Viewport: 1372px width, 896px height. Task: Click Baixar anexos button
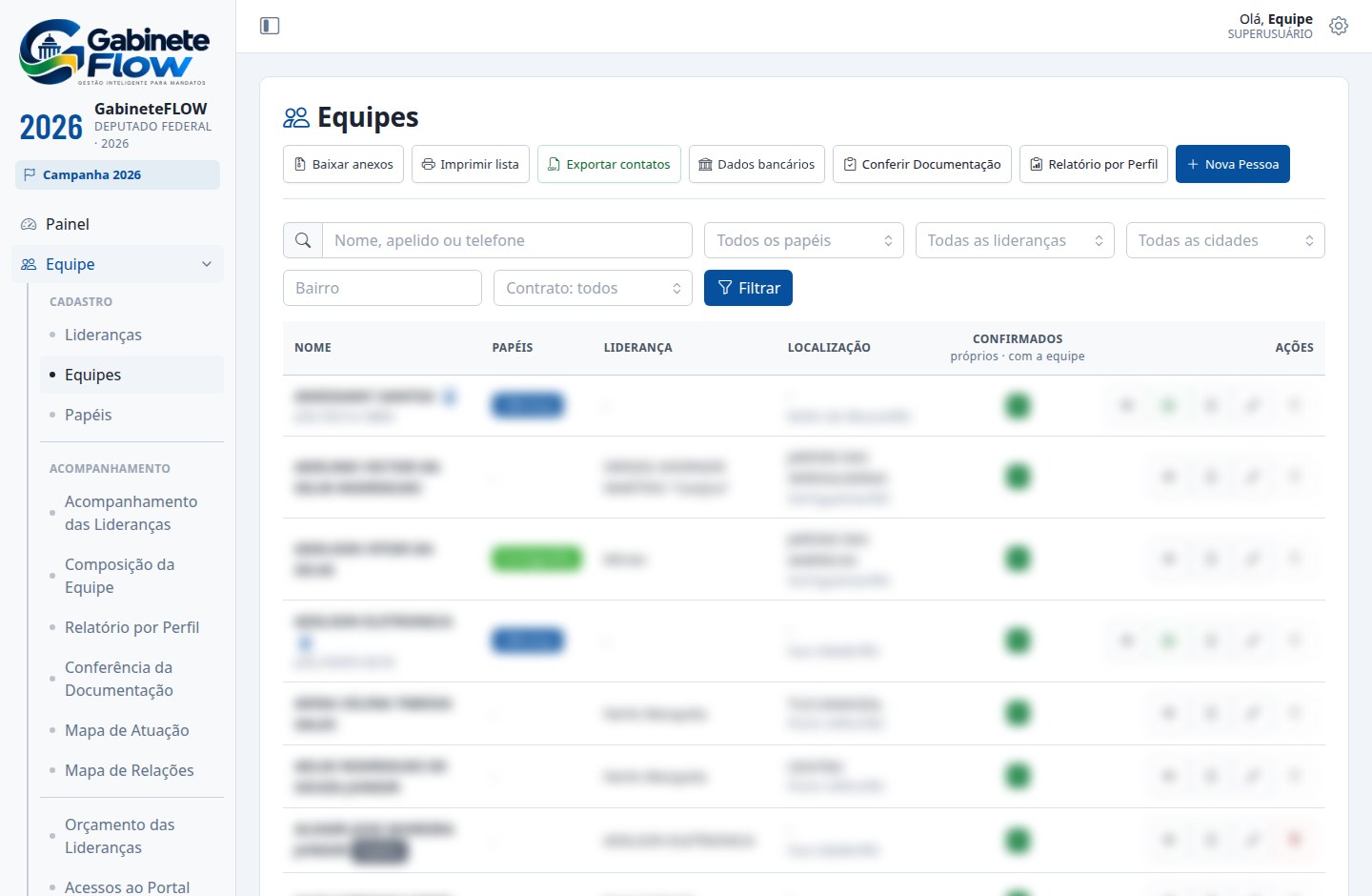click(344, 164)
